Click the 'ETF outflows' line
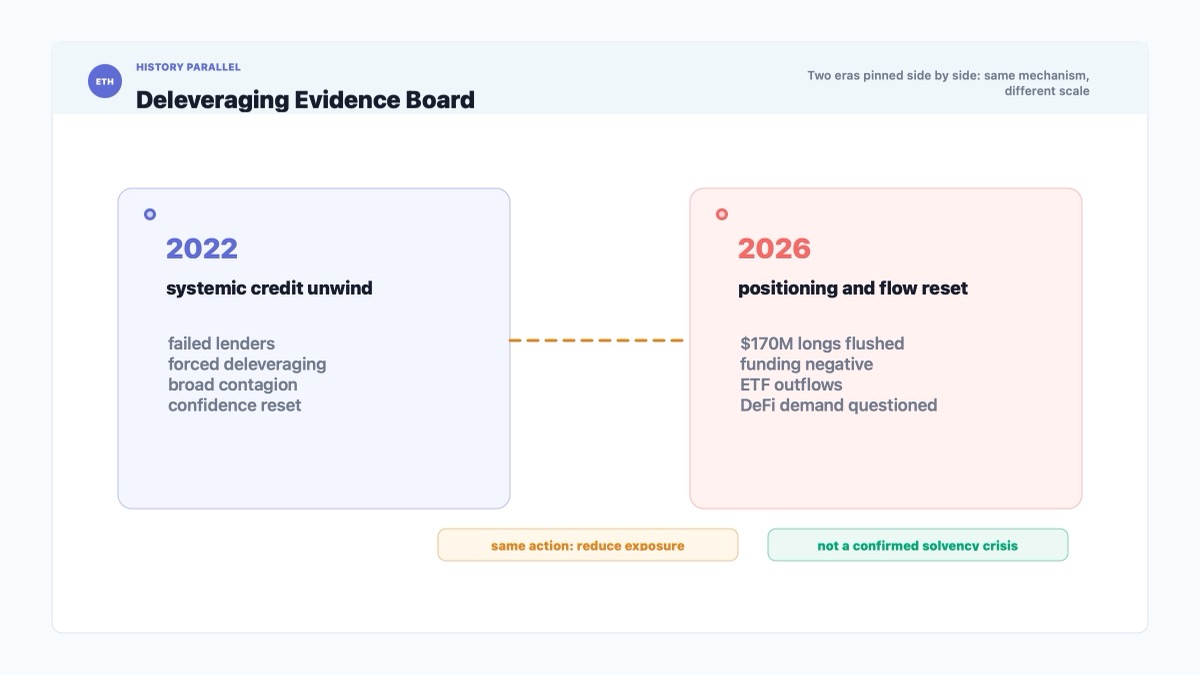The image size is (1200, 675). tap(791, 385)
